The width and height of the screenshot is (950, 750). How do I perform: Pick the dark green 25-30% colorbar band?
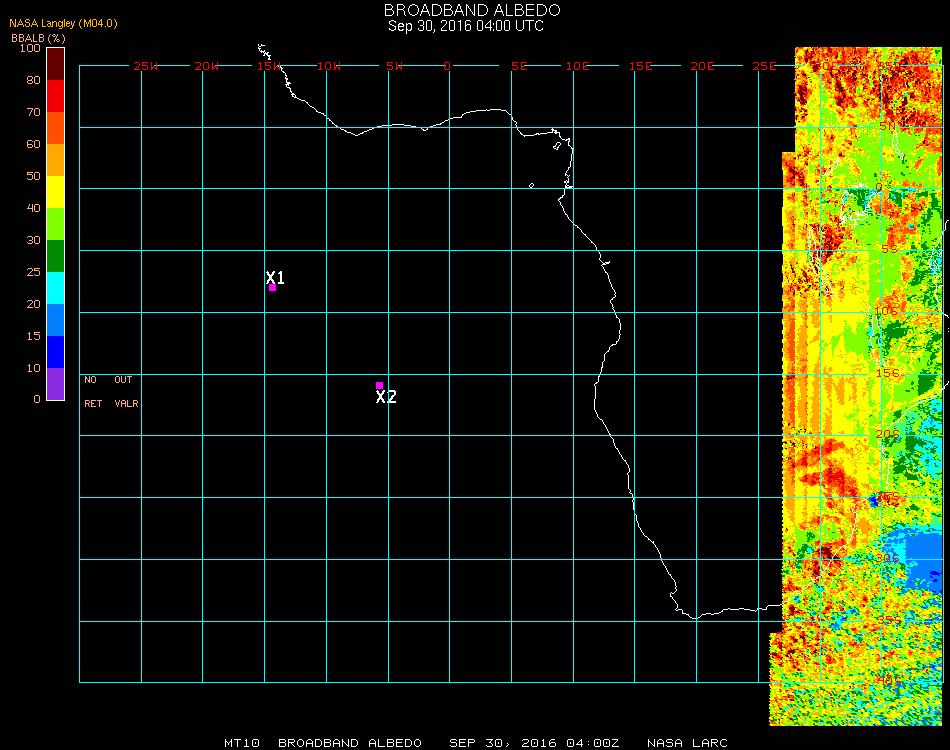[55, 256]
